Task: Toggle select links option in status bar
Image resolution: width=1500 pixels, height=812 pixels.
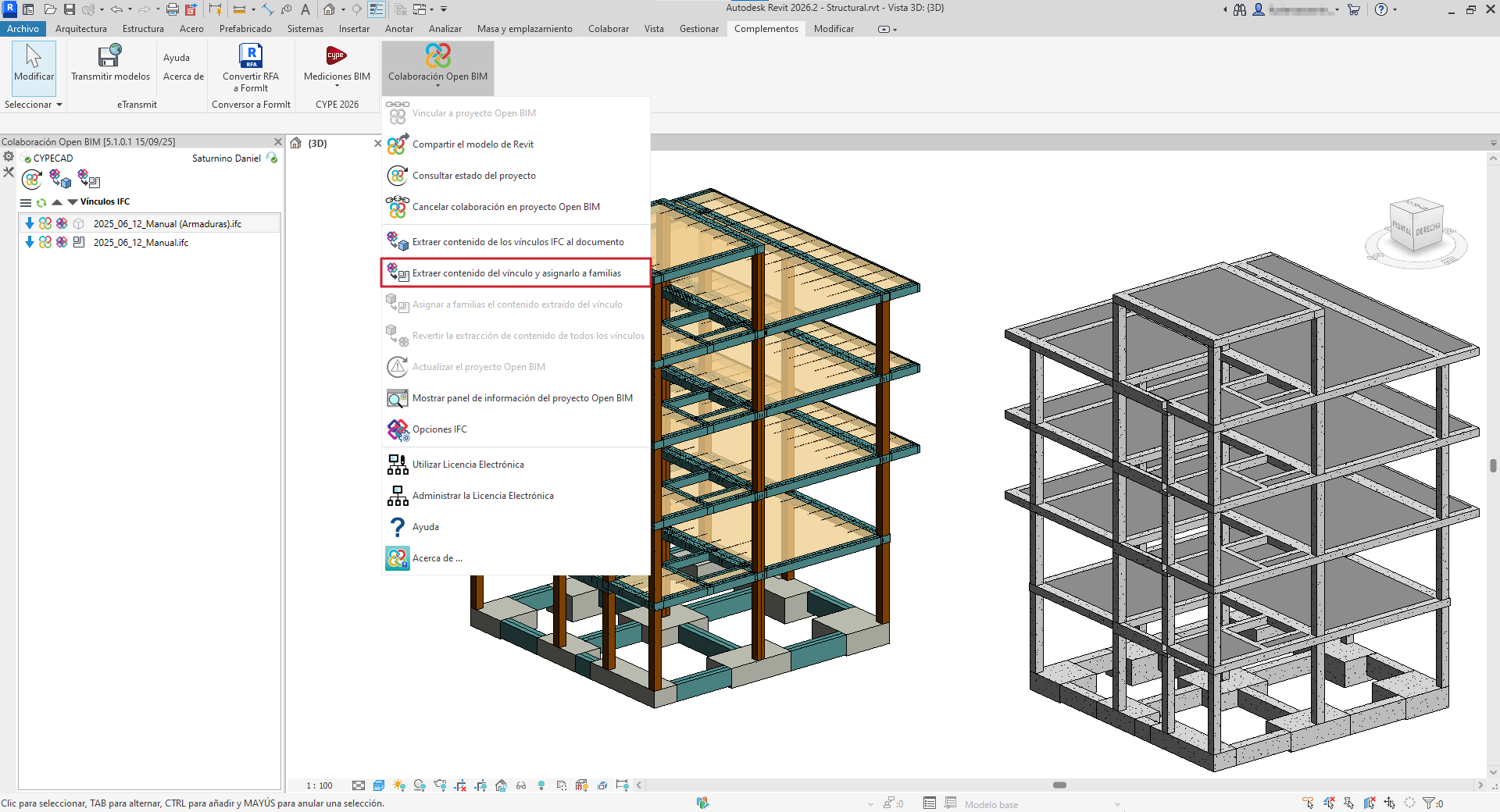Action: click(x=1309, y=803)
